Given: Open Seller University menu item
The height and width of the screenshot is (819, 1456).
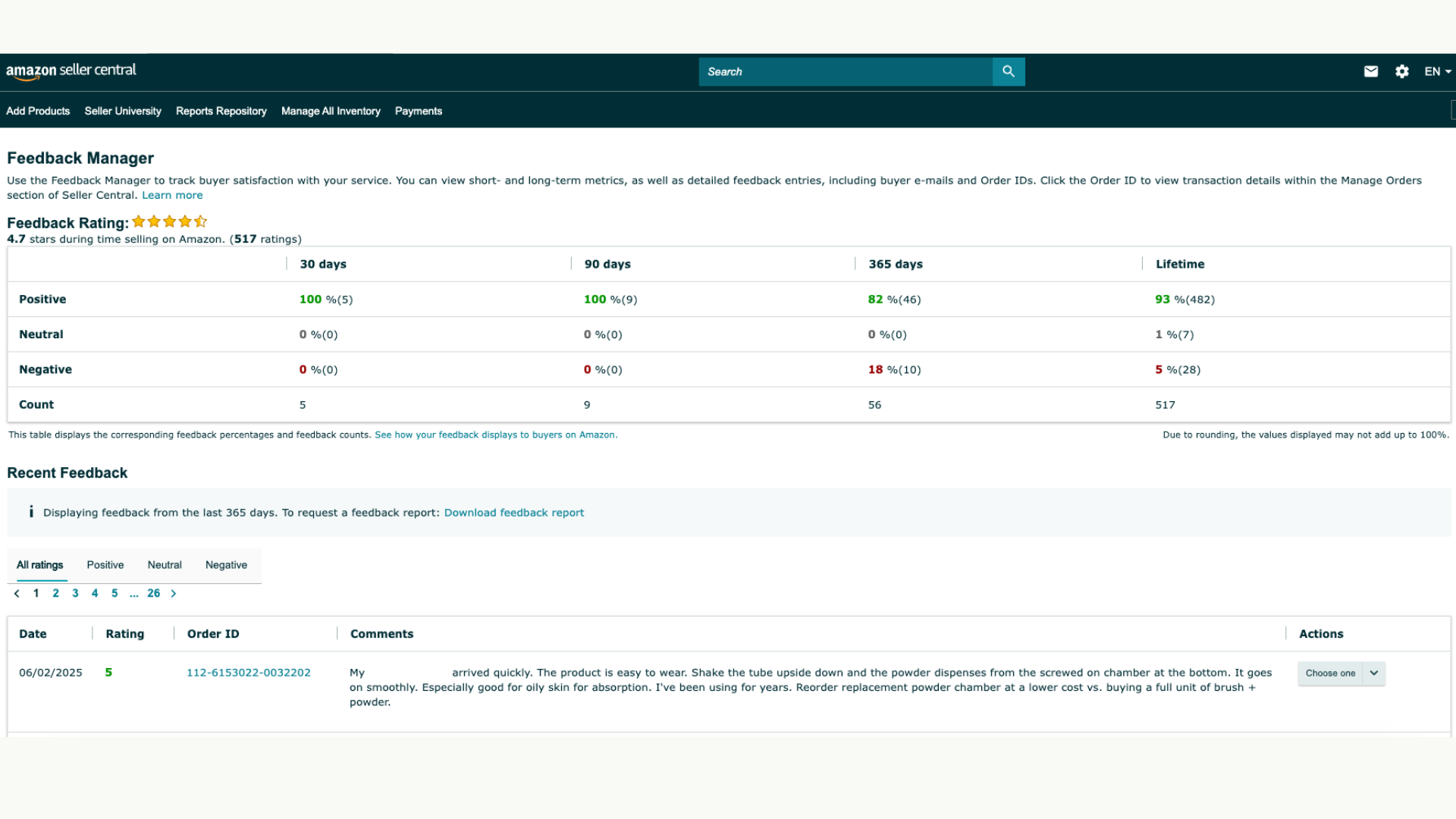Looking at the screenshot, I should pos(123,111).
